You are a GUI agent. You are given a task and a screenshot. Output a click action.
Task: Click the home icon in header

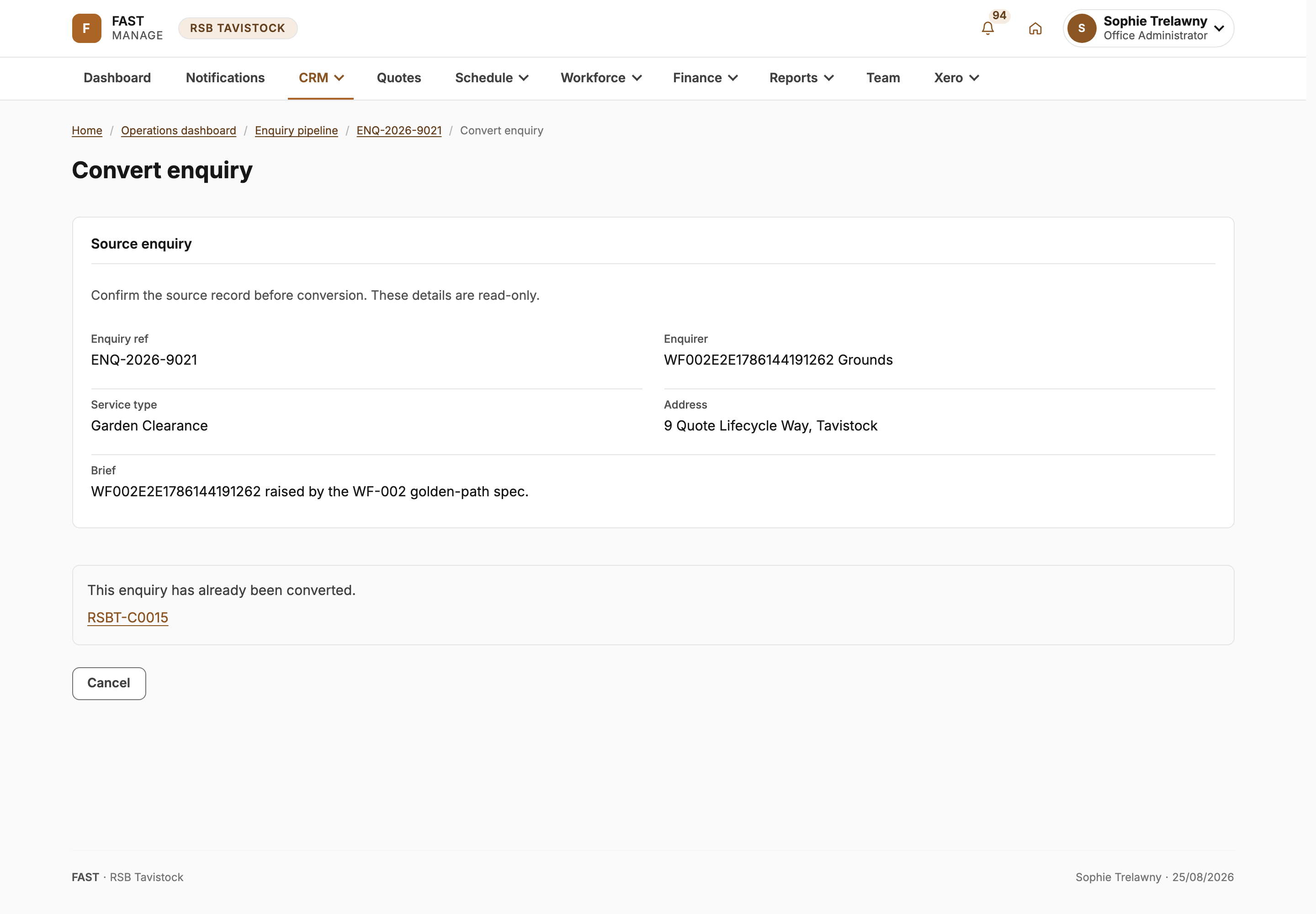pos(1035,28)
